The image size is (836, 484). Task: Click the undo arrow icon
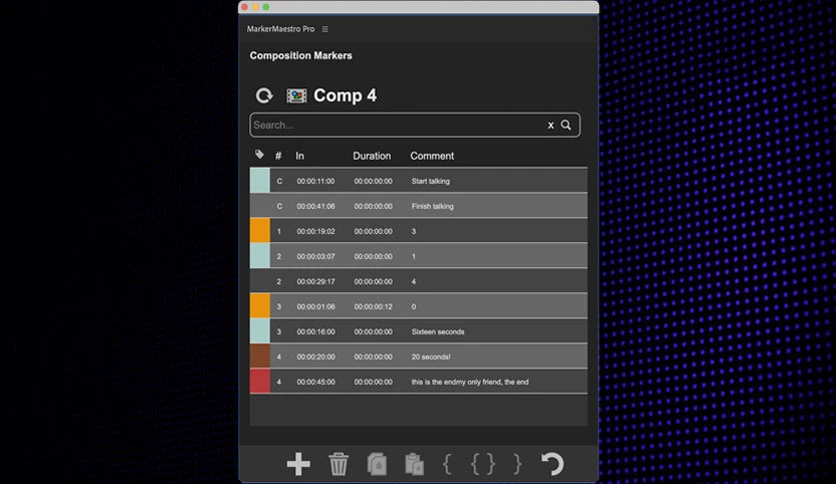552,464
